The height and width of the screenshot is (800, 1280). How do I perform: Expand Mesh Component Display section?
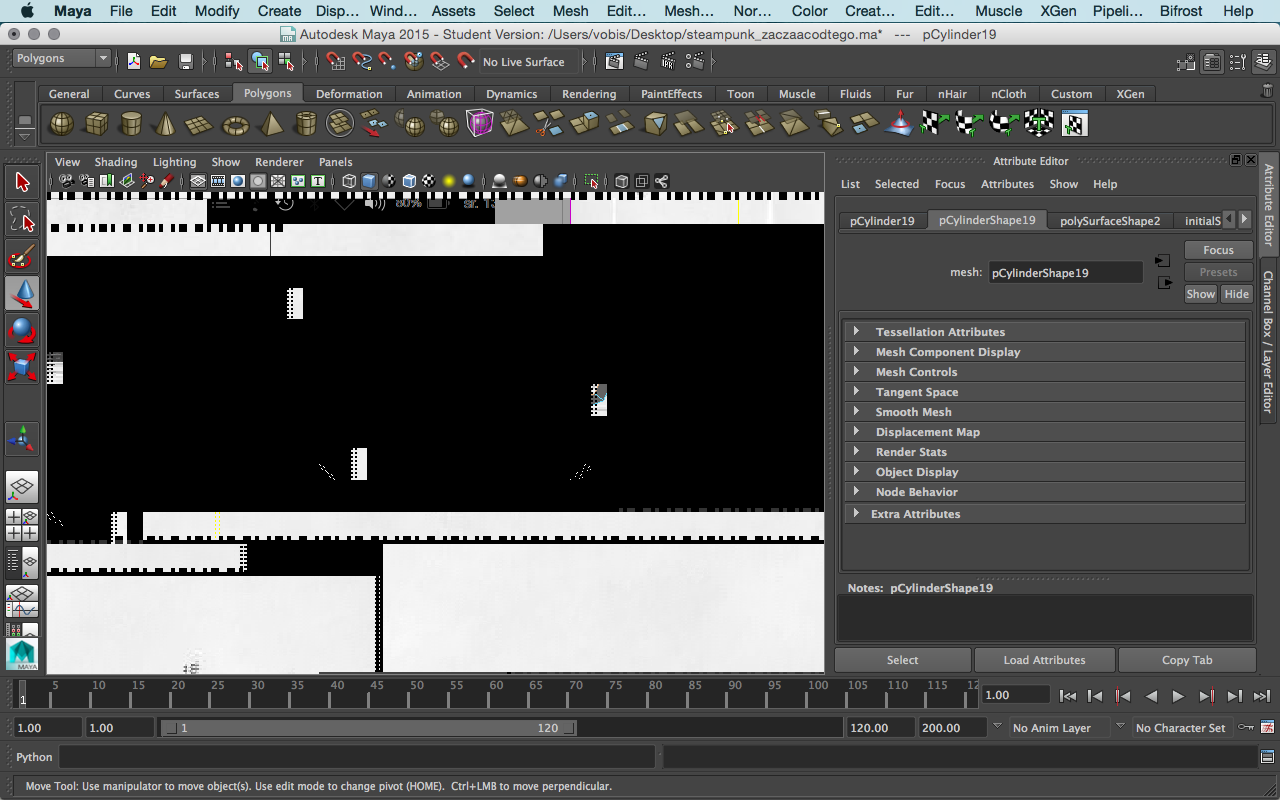pyautogui.click(x=1046, y=352)
